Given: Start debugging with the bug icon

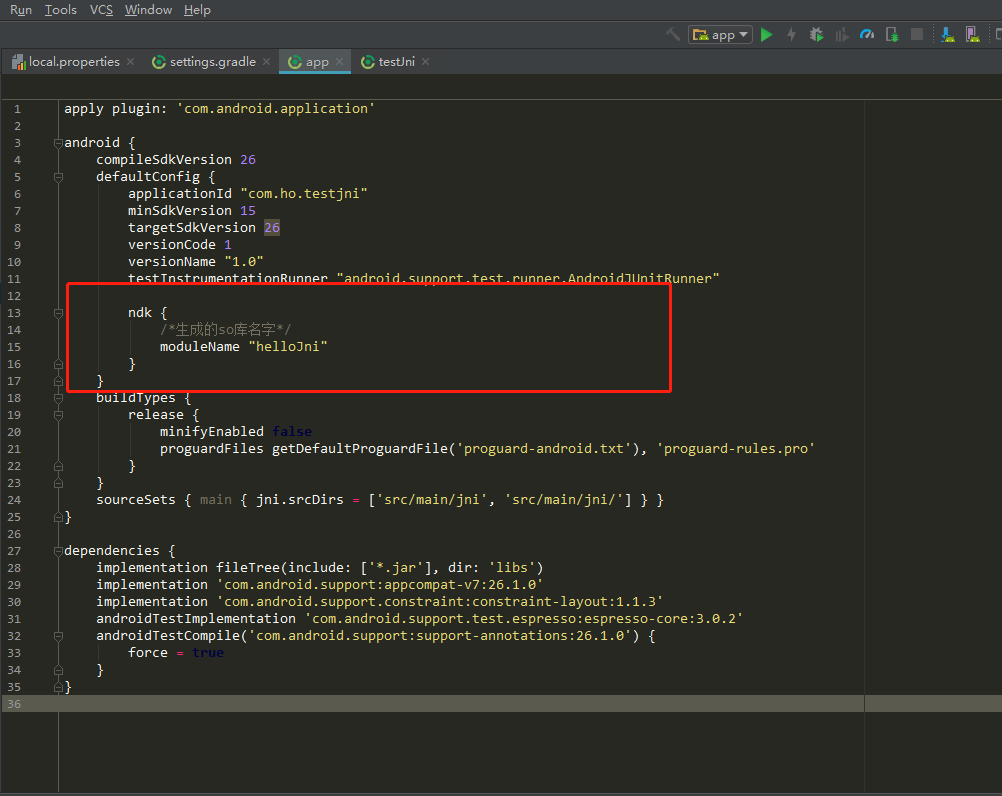Looking at the screenshot, I should (x=817, y=34).
